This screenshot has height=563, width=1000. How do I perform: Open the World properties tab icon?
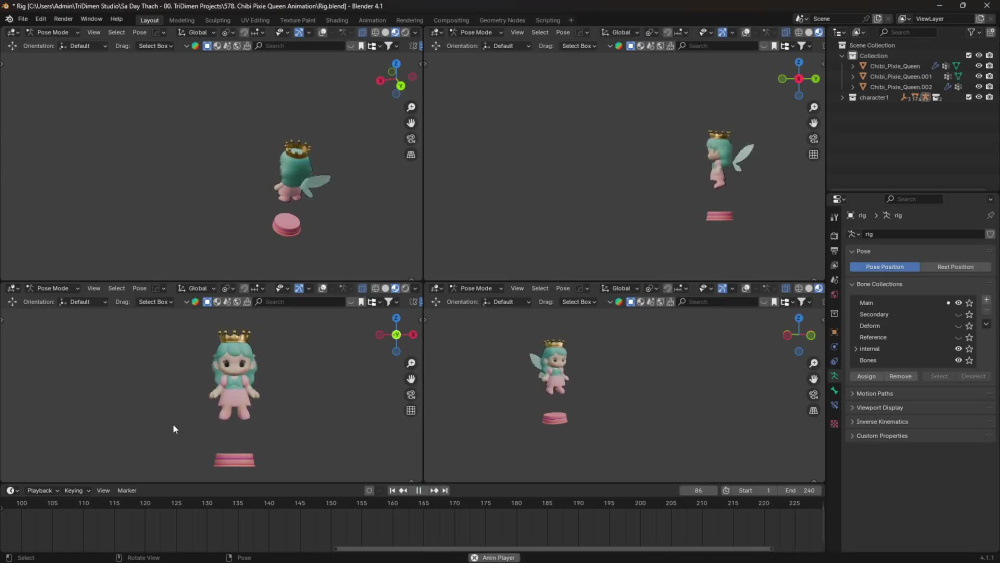[834, 295]
